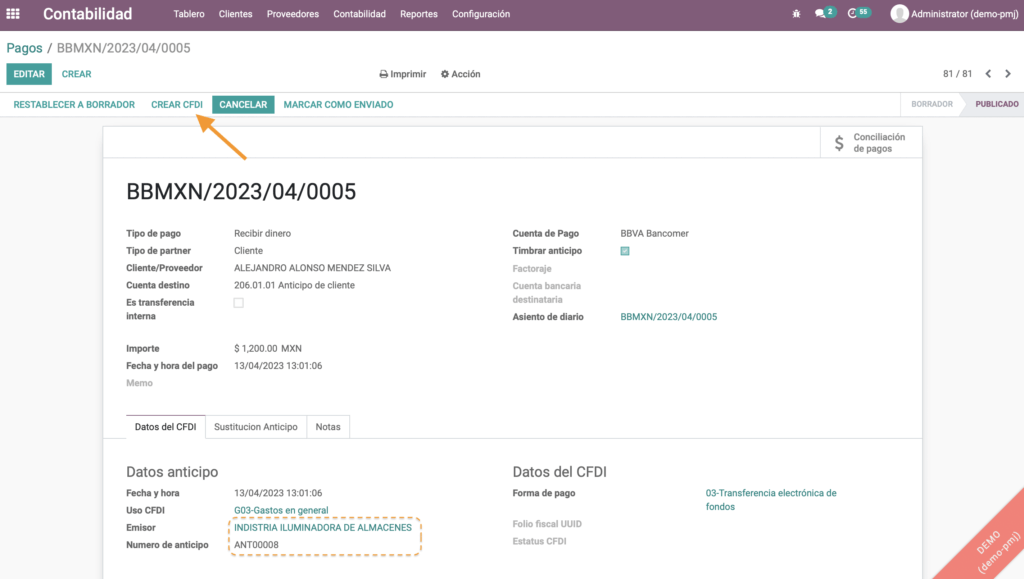This screenshot has width=1024, height=579.
Task: Open the activities clock icon
Action: [x=853, y=14]
